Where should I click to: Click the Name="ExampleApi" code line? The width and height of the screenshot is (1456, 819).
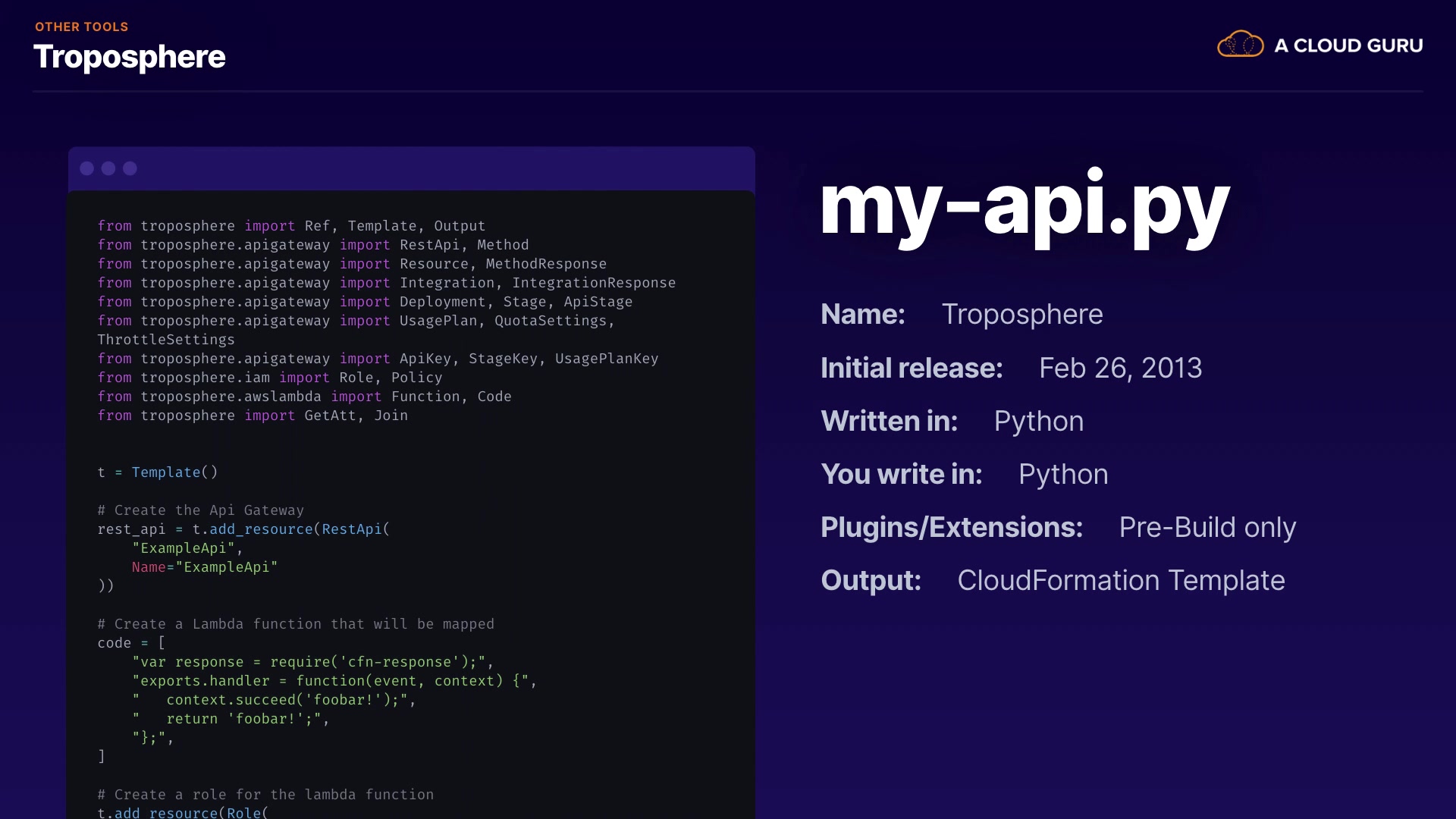[x=205, y=567]
